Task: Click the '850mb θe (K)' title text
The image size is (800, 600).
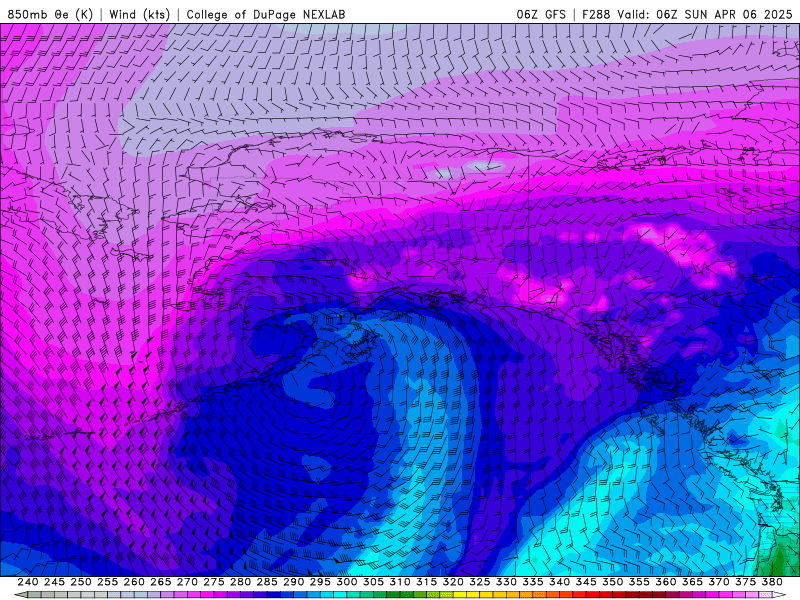Action: [50, 14]
